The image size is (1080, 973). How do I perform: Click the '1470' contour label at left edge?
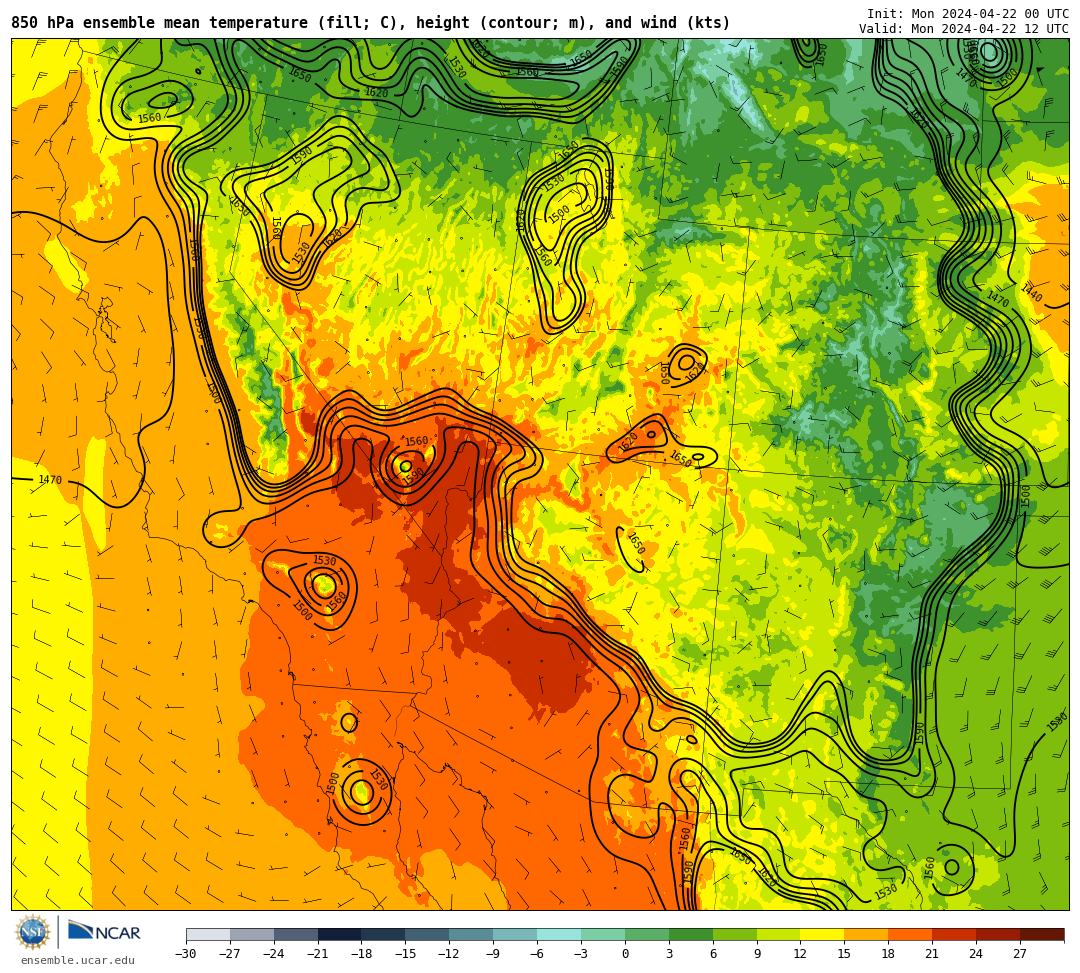(50, 479)
